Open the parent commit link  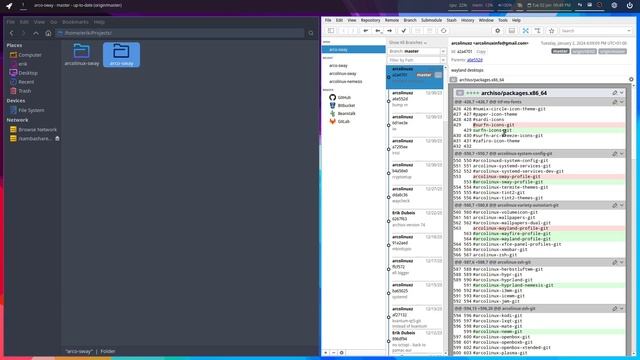point(475,60)
